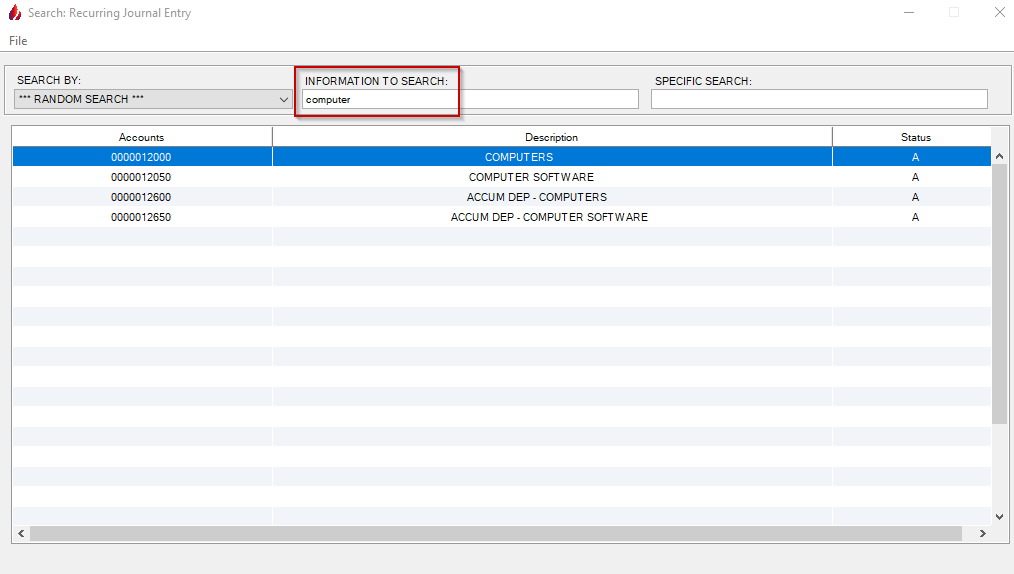Click the Information to Search input field
Viewport: 1014px width, 574px height.
pyautogui.click(x=470, y=99)
